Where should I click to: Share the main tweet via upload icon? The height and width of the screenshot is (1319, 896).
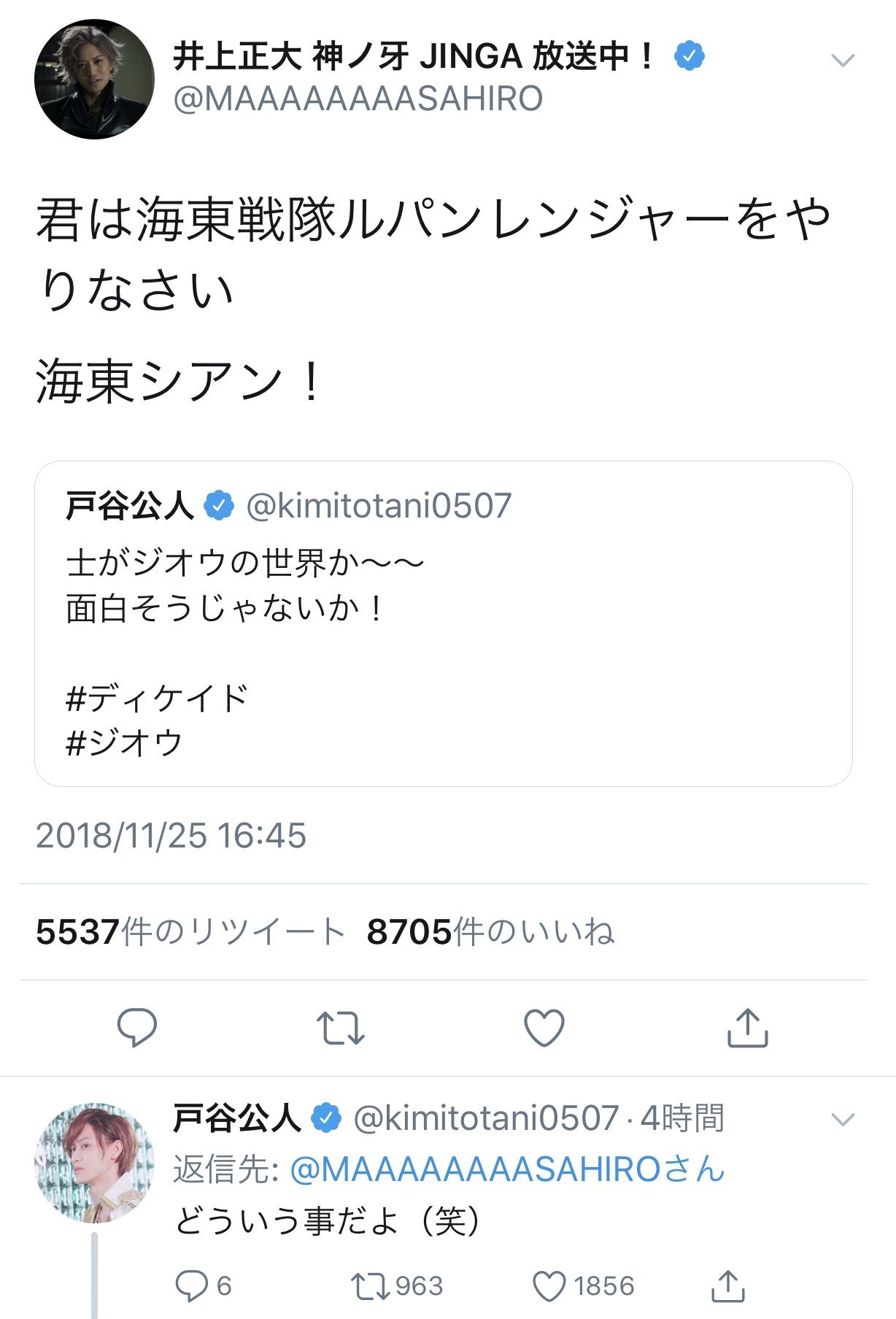click(748, 1028)
